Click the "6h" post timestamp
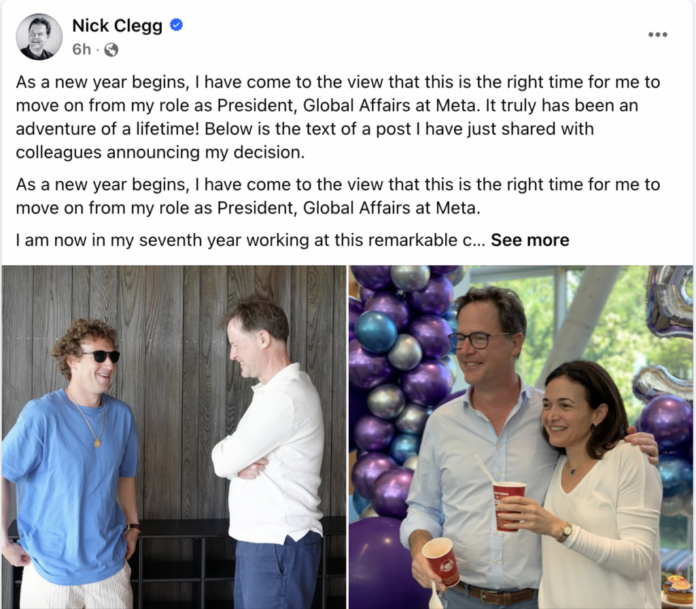This screenshot has height=609, width=696. 81,49
